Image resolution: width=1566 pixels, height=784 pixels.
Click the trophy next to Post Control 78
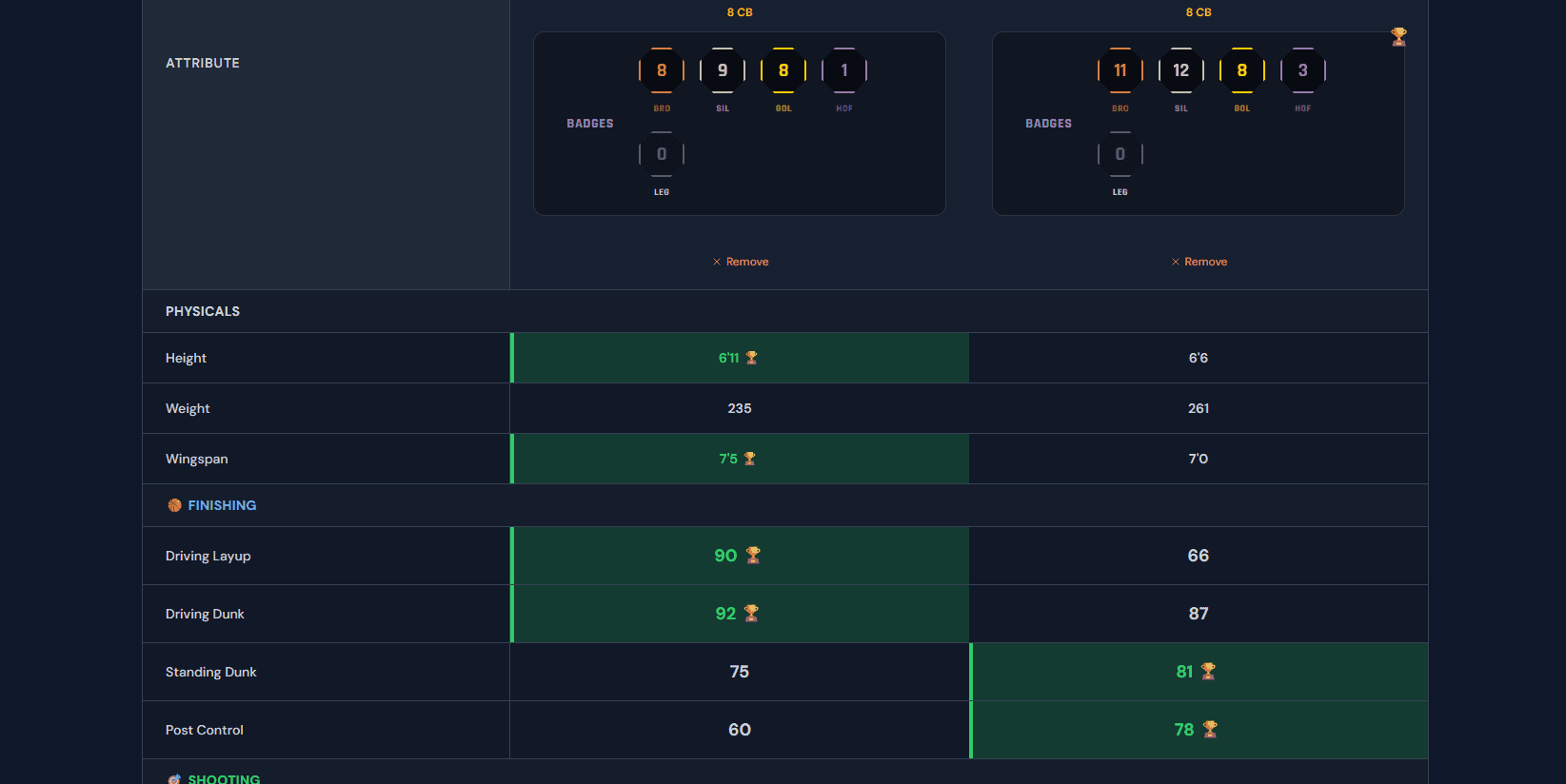coord(1210,730)
